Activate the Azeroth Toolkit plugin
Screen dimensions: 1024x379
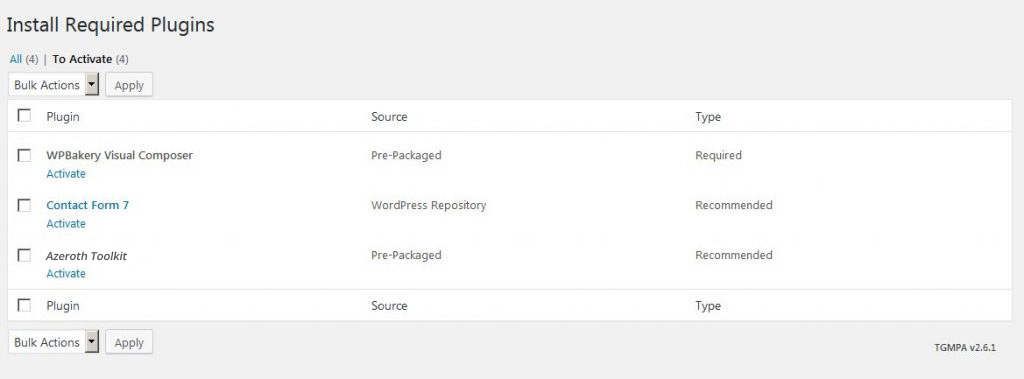click(x=66, y=273)
